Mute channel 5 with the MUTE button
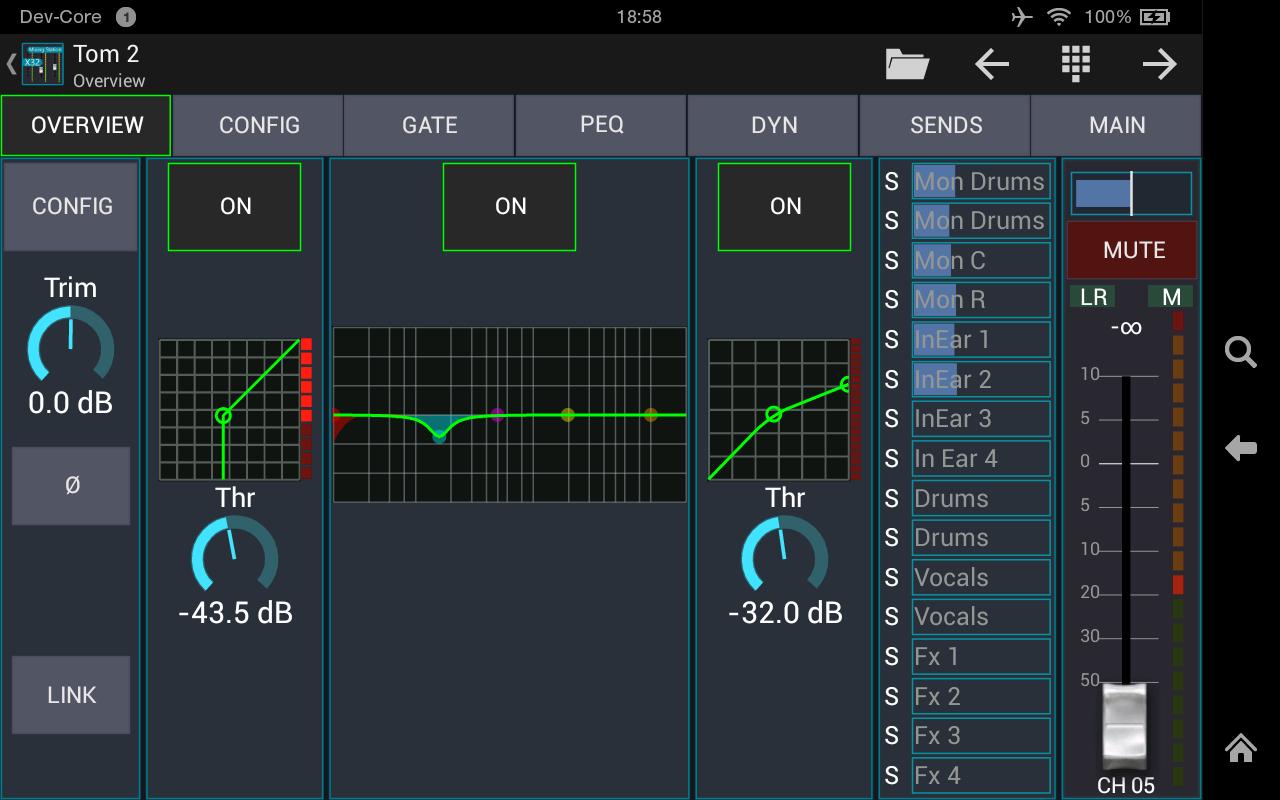Screen dimensions: 1280x800 [1131, 249]
